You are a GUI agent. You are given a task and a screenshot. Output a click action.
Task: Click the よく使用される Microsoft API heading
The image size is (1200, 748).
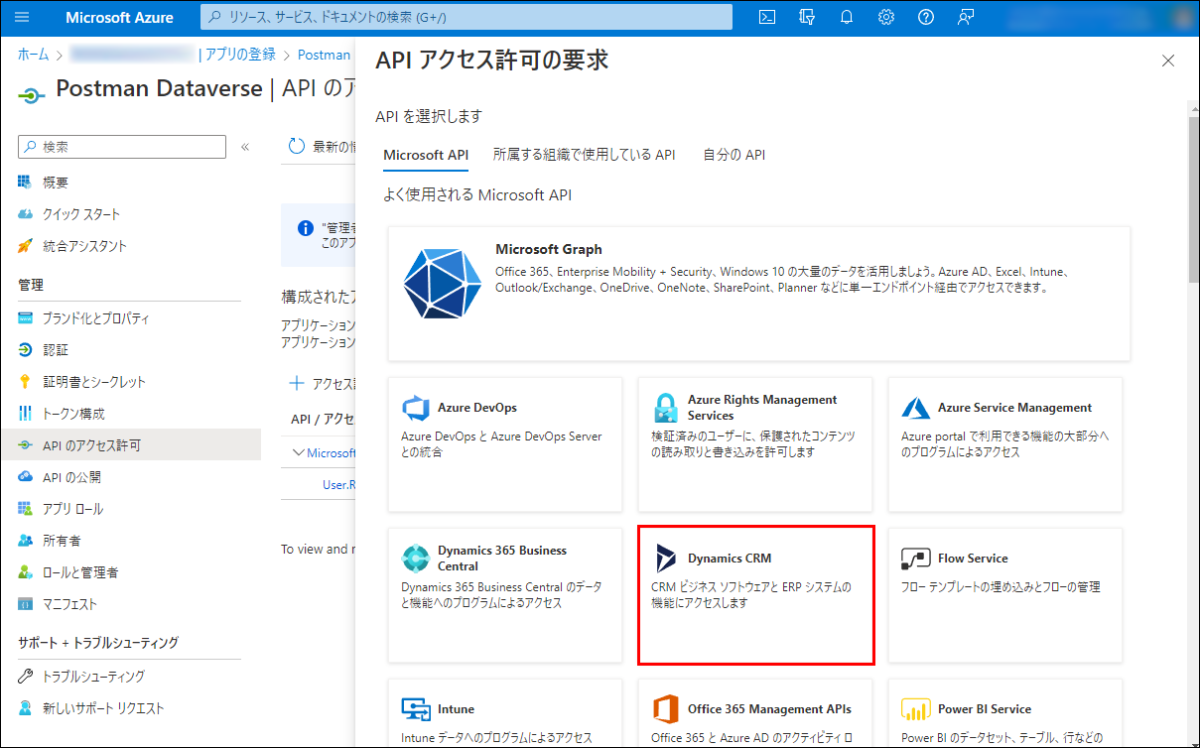click(477, 195)
